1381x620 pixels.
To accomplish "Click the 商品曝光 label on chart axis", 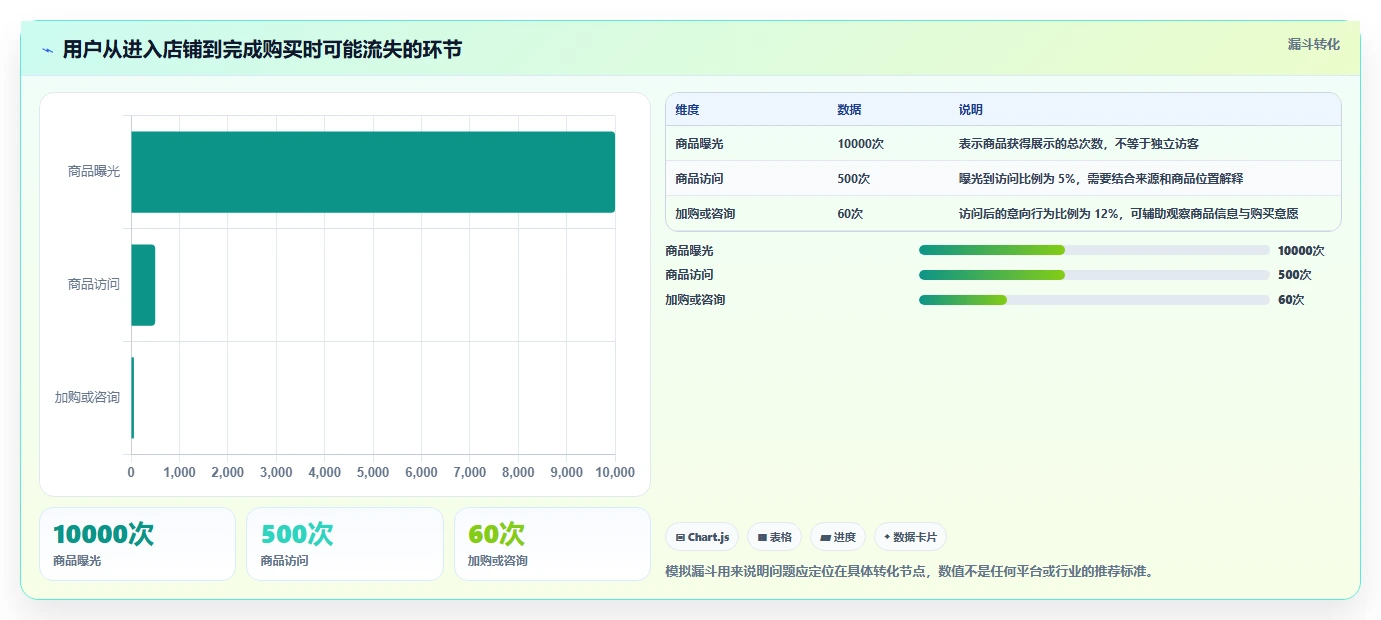I will [x=94, y=172].
